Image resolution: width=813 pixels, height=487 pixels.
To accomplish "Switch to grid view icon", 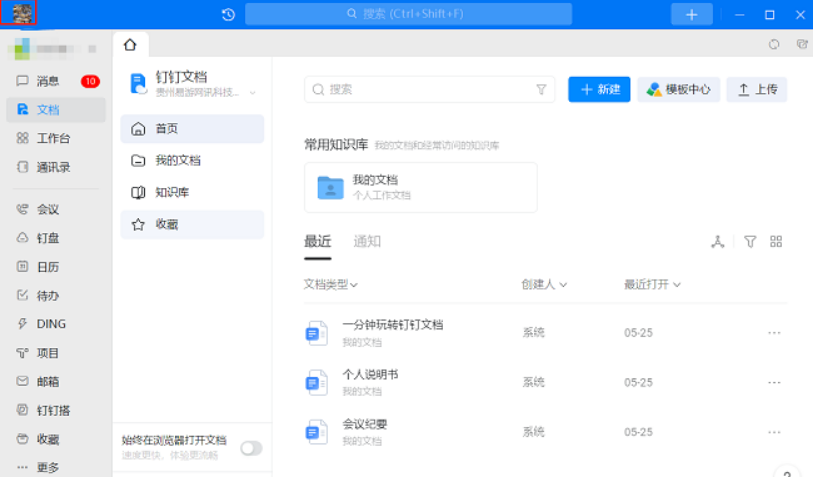I will (x=776, y=242).
